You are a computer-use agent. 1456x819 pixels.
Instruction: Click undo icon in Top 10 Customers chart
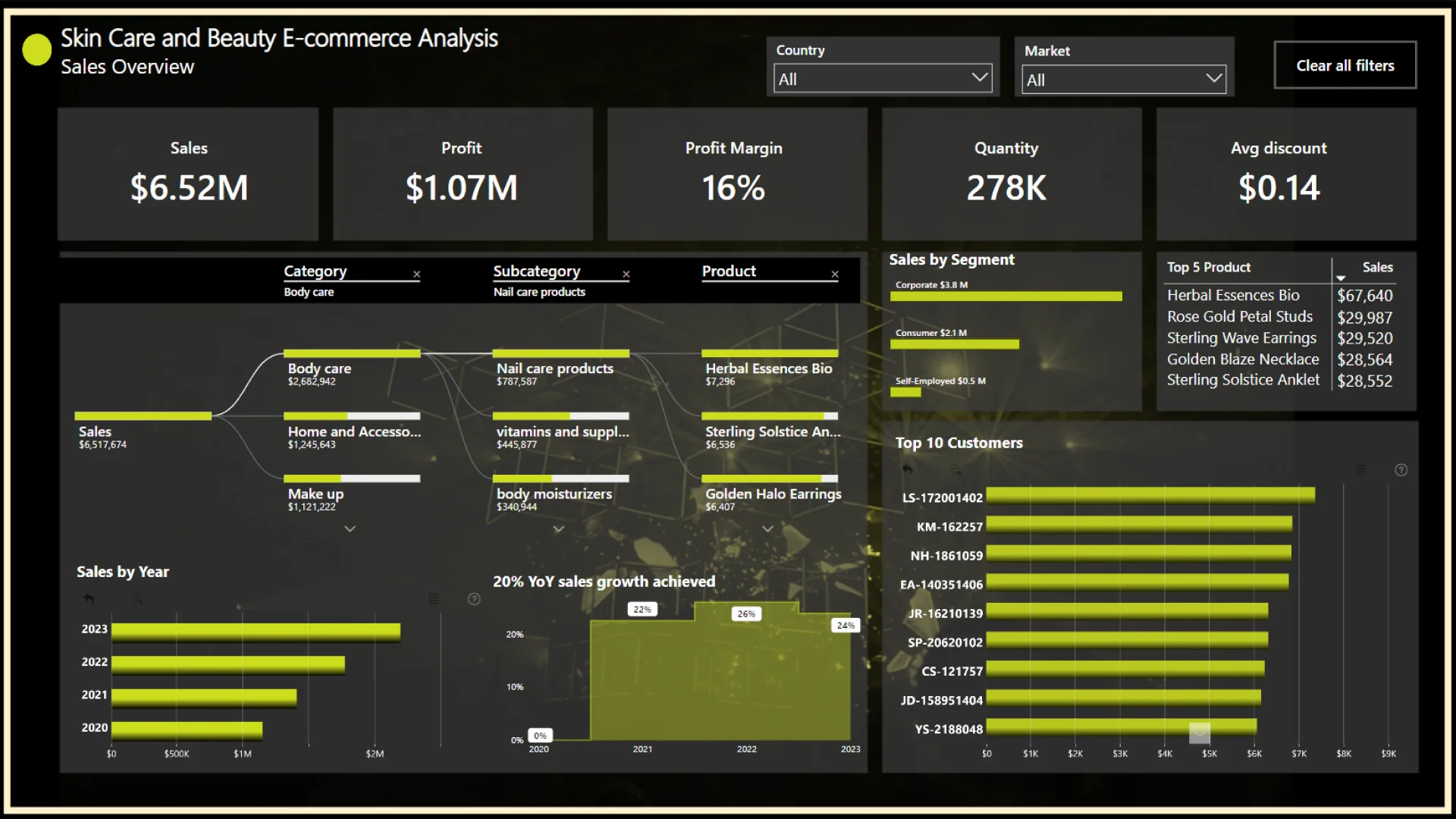point(907,470)
